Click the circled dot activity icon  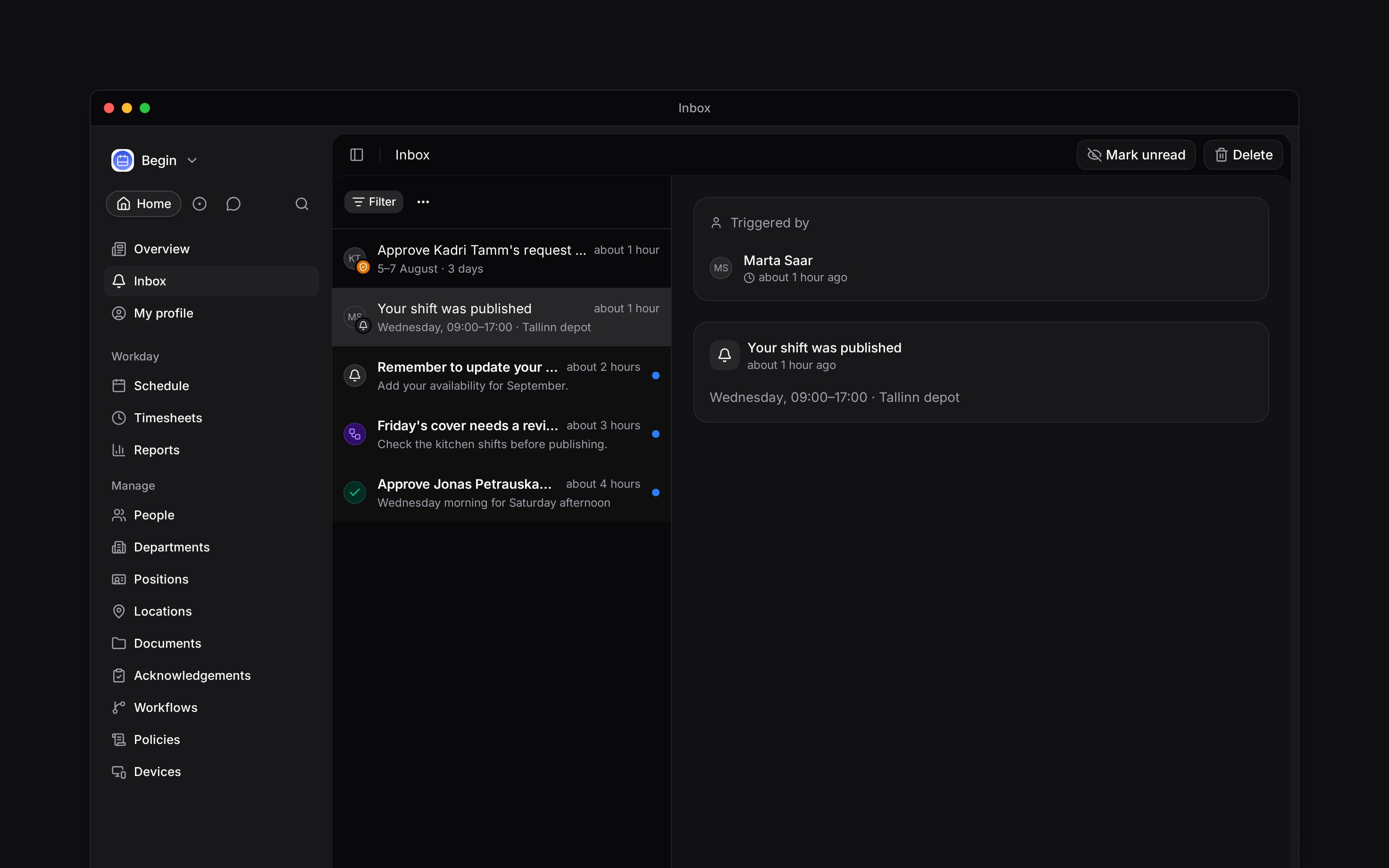click(199, 204)
